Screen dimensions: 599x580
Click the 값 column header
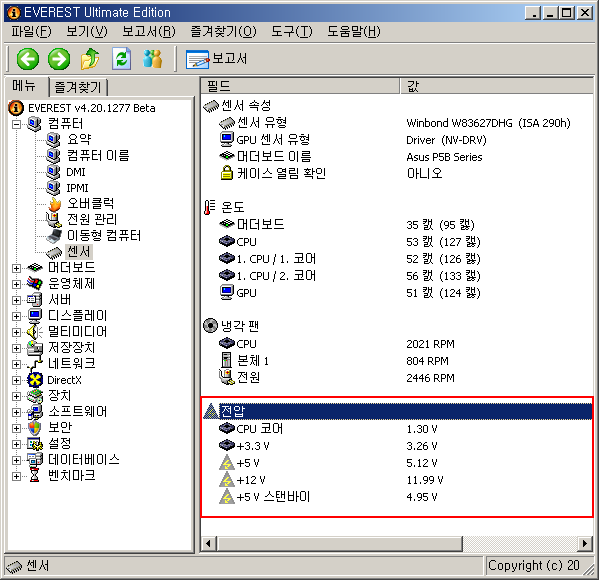click(497, 86)
